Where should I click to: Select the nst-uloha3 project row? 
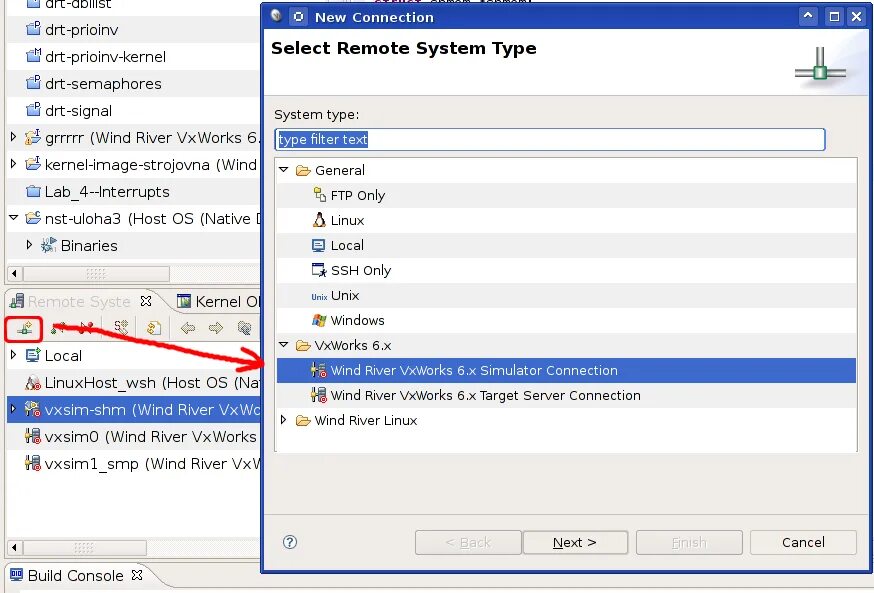tap(134, 218)
